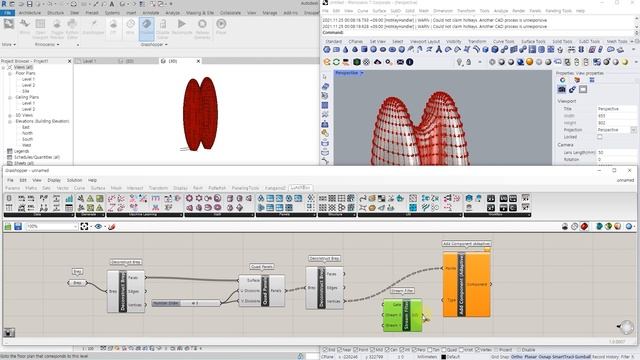Switch to the Curve Tools tab in Rhino
The image size is (640, 360).
coord(504,42)
